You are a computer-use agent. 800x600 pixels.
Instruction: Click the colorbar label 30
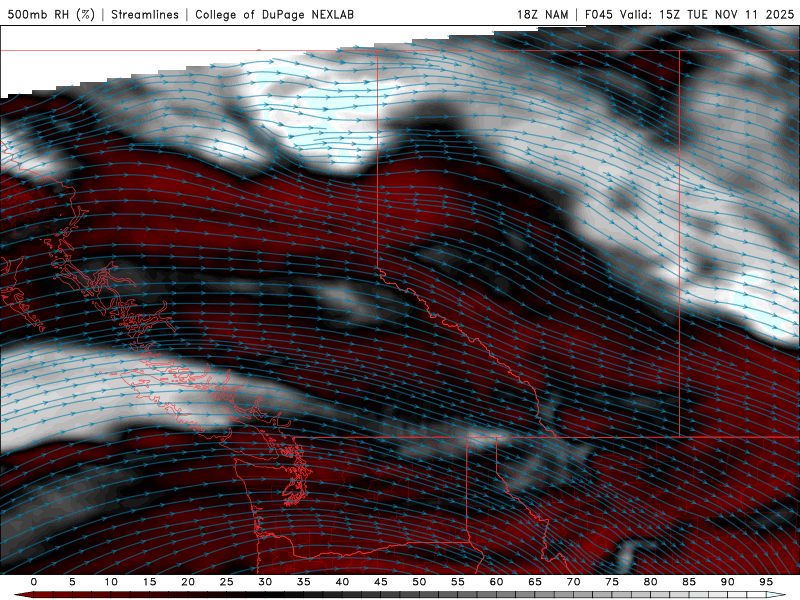tap(265, 582)
